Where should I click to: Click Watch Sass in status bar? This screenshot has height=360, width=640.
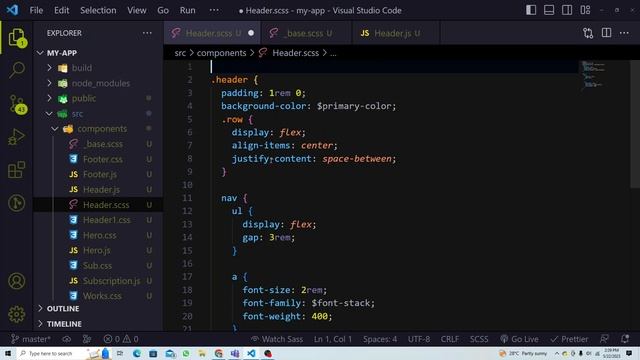coord(277,339)
